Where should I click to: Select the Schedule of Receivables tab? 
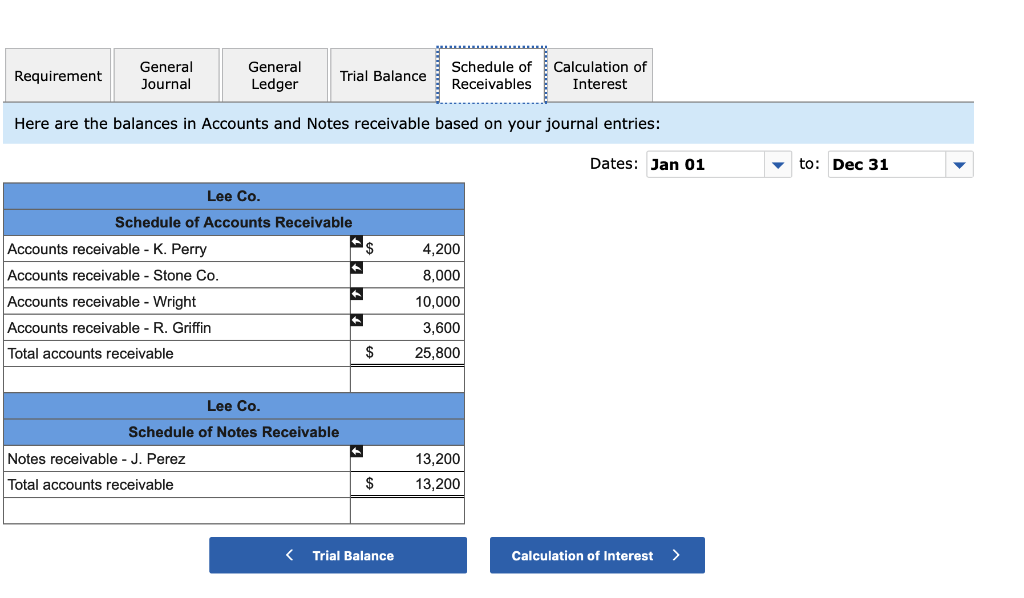click(x=491, y=74)
